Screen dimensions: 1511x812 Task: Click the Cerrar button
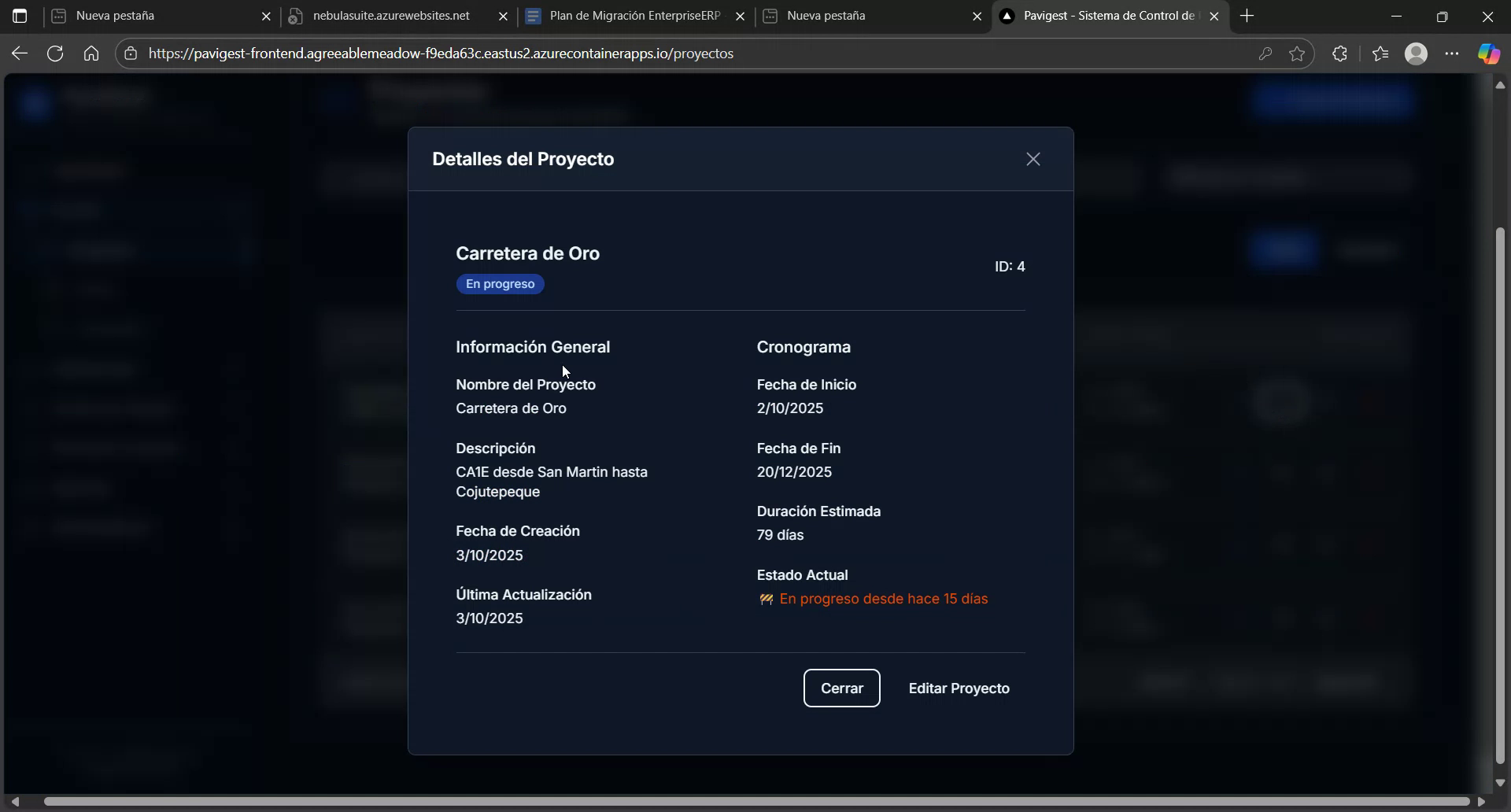click(x=841, y=688)
